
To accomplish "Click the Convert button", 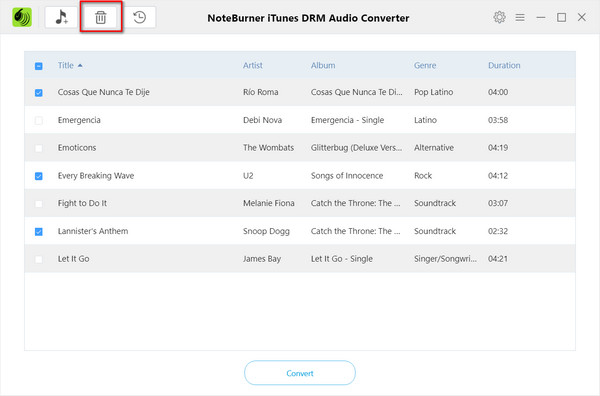I will (300, 373).
